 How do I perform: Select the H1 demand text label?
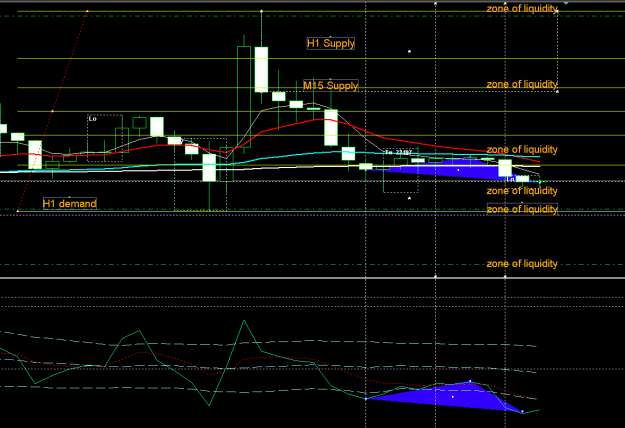click(x=69, y=204)
